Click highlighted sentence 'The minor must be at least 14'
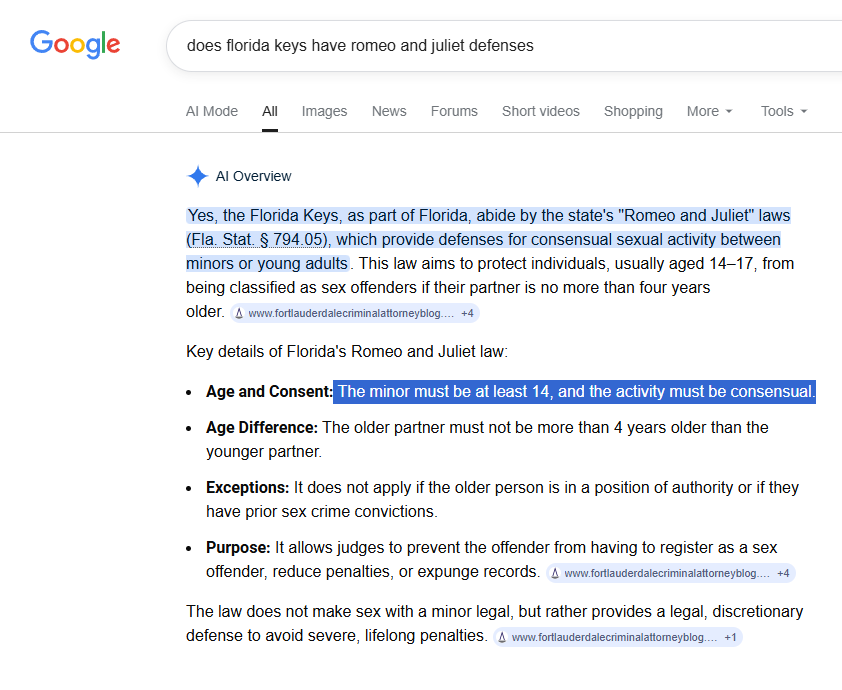Screen dimensions: 842x690 pyautogui.click(x=575, y=391)
